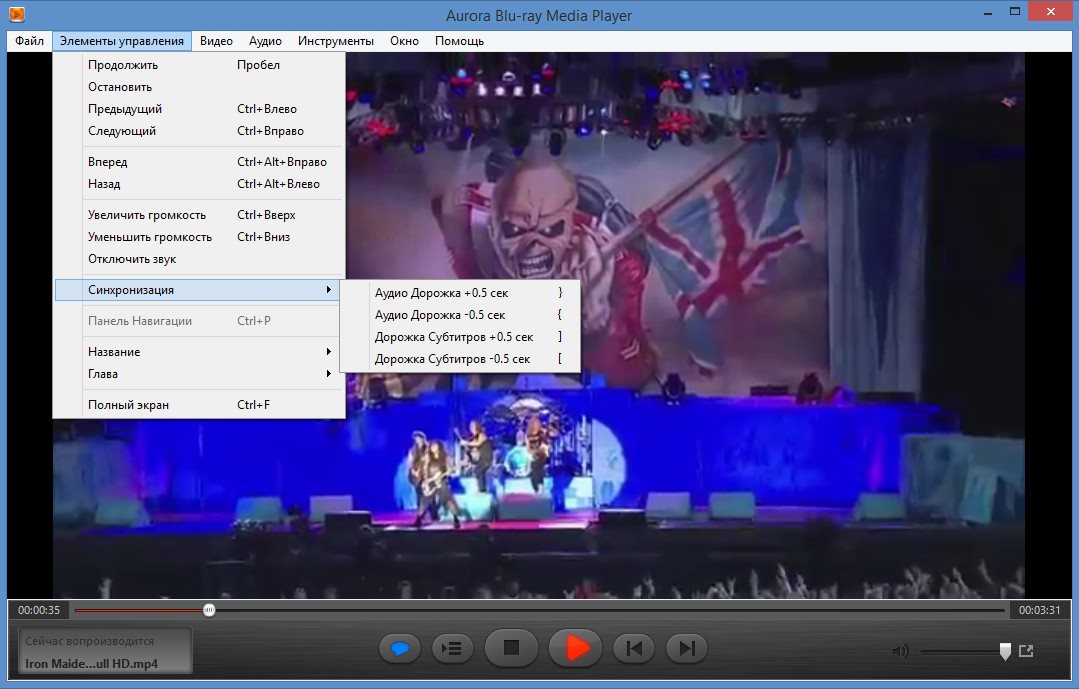Open the Инструменты menu

click(336, 41)
